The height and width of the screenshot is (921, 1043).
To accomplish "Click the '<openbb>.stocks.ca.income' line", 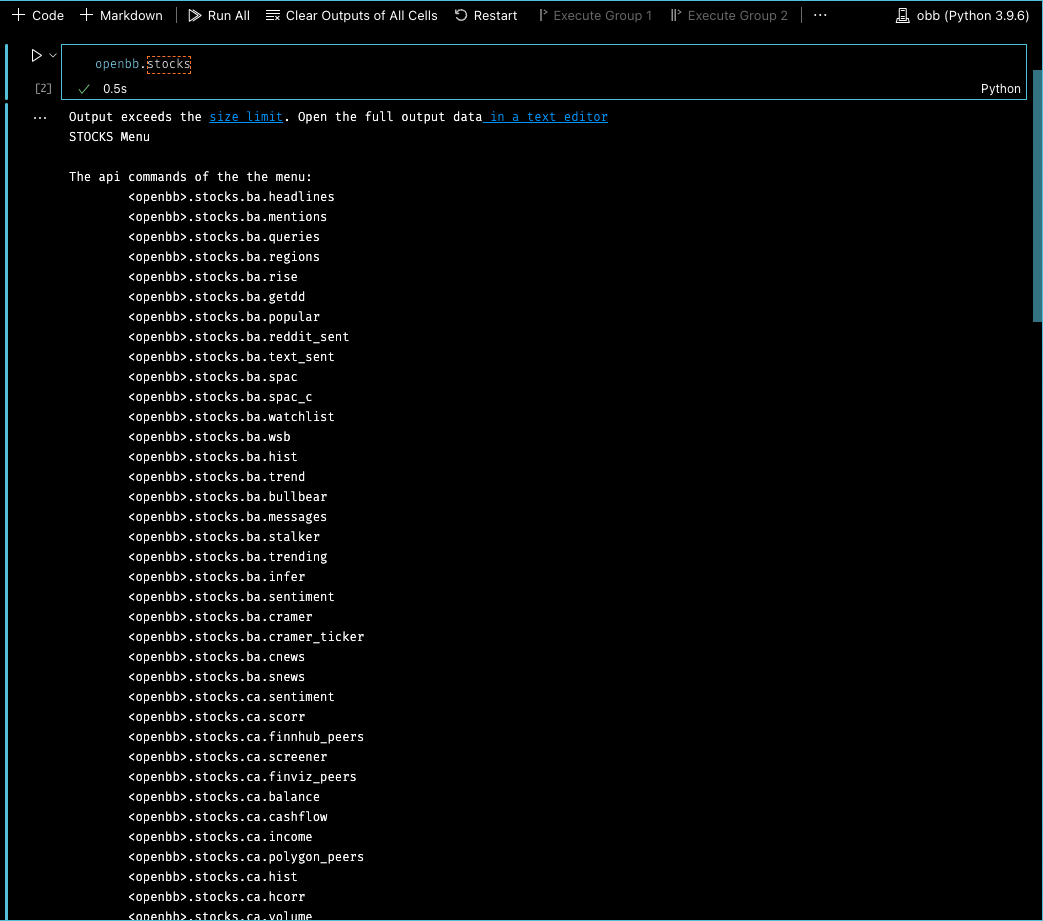I will coord(220,837).
